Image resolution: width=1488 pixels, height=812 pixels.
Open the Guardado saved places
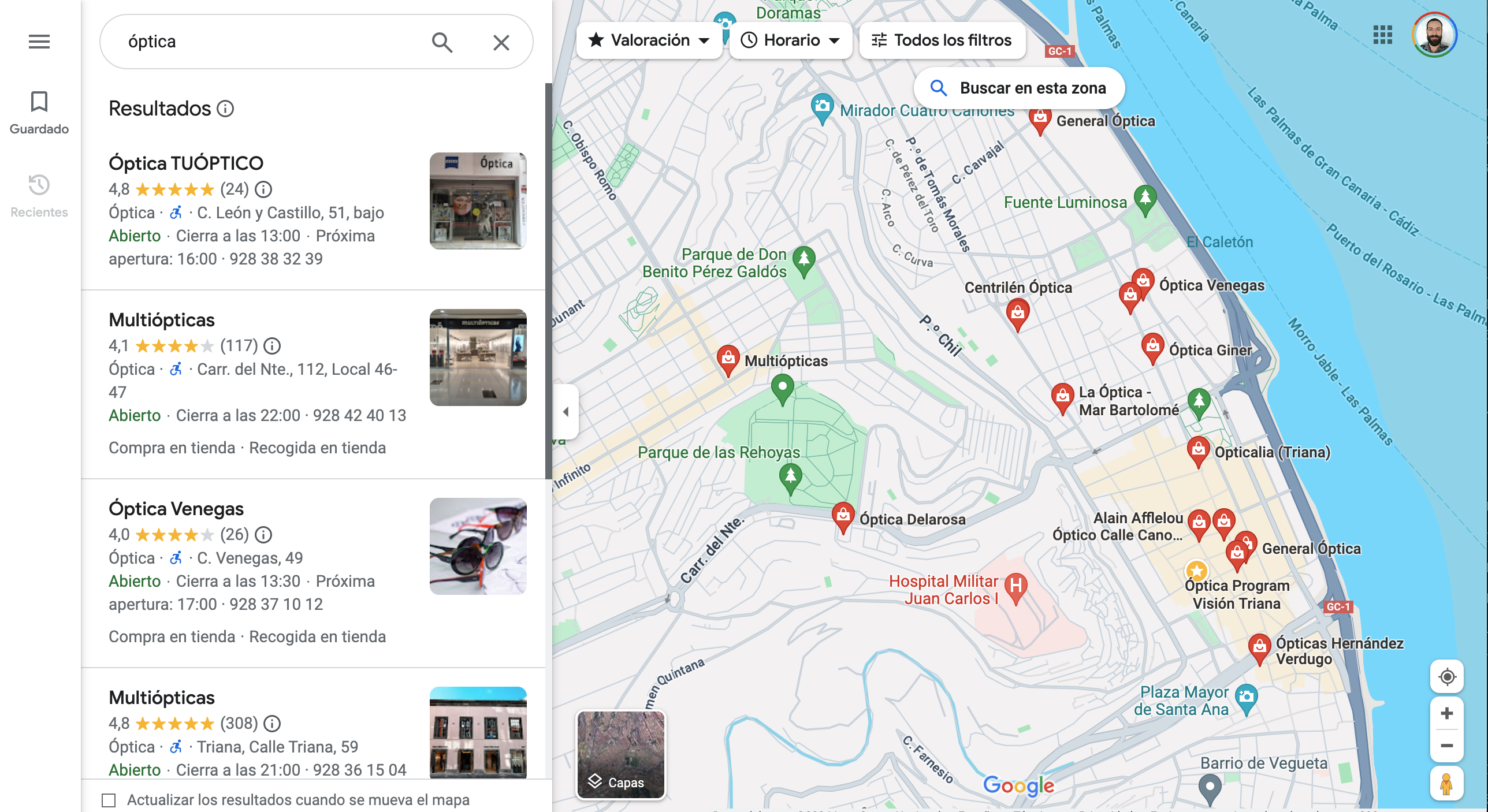click(39, 113)
